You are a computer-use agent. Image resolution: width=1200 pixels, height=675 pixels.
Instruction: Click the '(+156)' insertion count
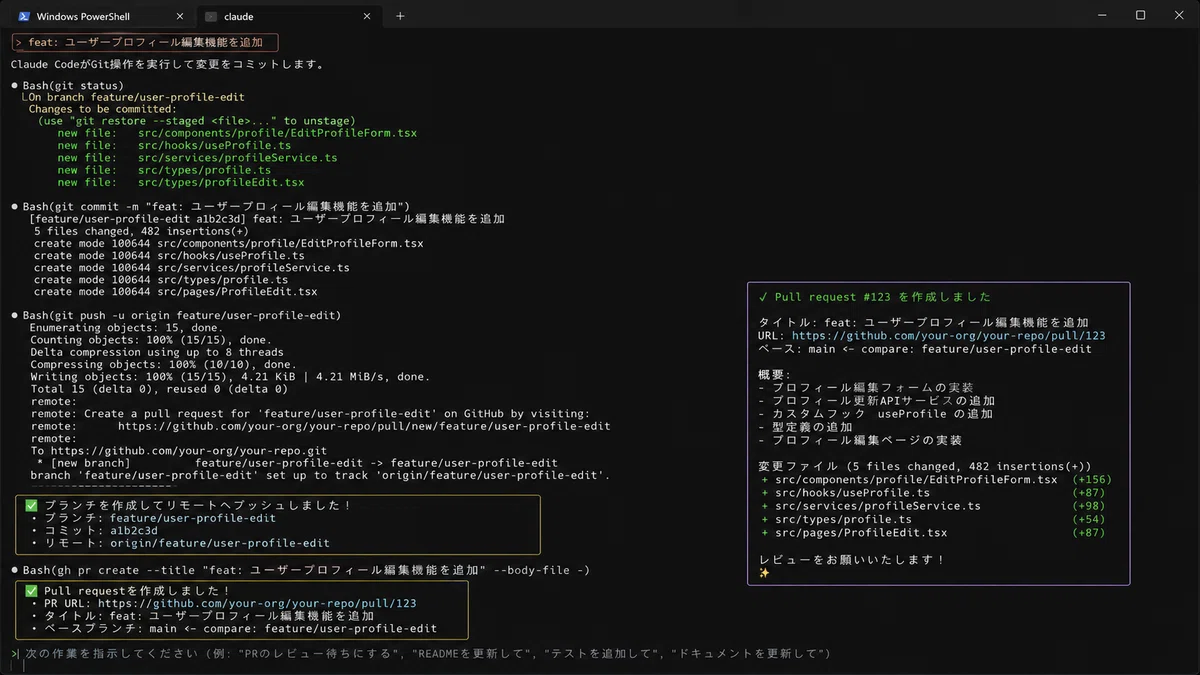[1092, 480]
